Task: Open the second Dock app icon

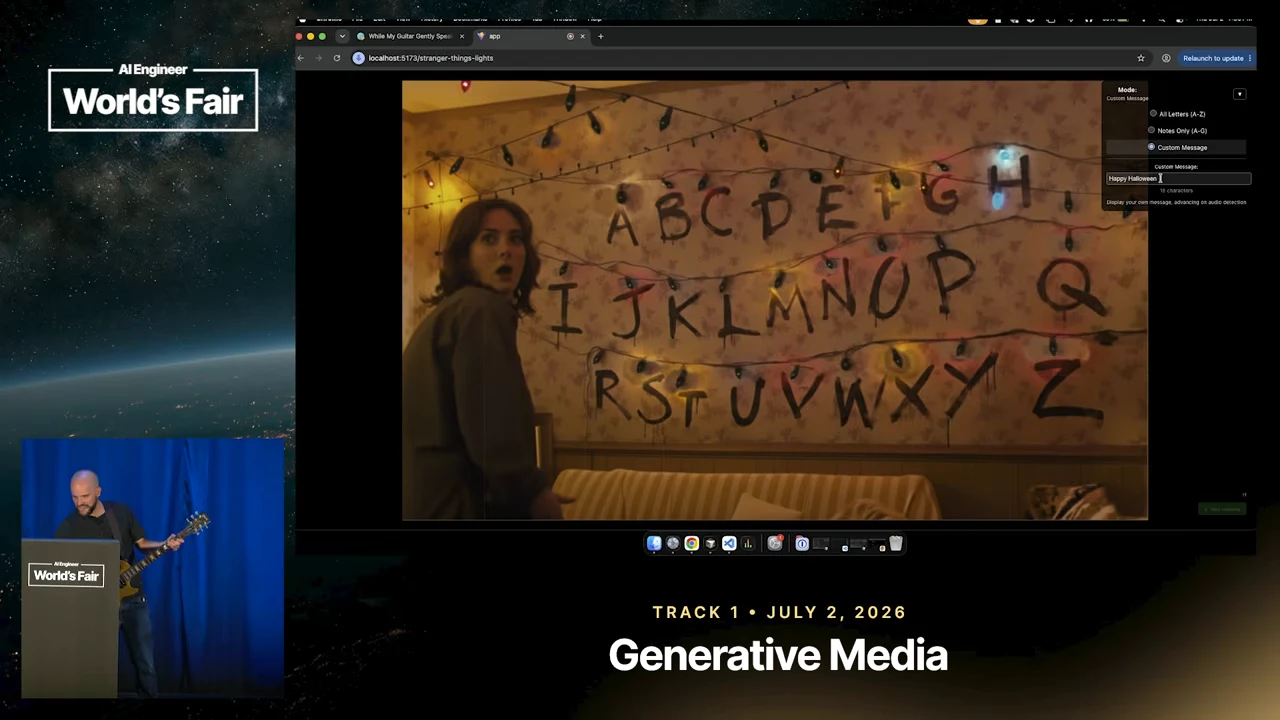Action: coord(673,543)
